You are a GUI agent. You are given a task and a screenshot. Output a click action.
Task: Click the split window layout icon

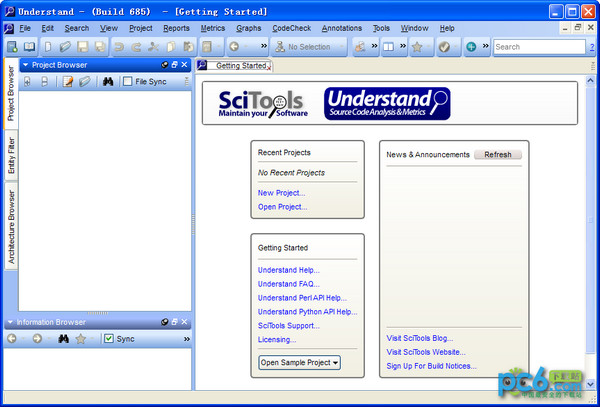[x=389, y=47]
